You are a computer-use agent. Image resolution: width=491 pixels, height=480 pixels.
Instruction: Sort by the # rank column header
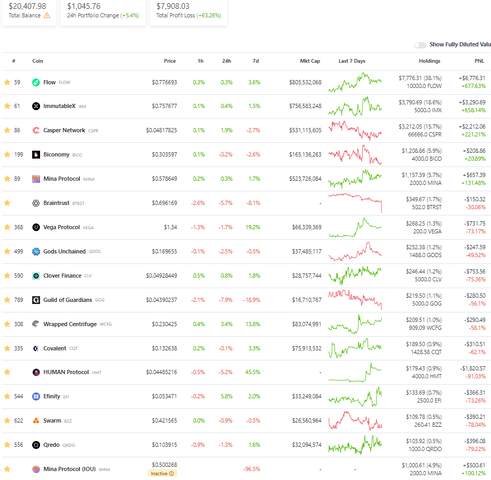(14, 61)
